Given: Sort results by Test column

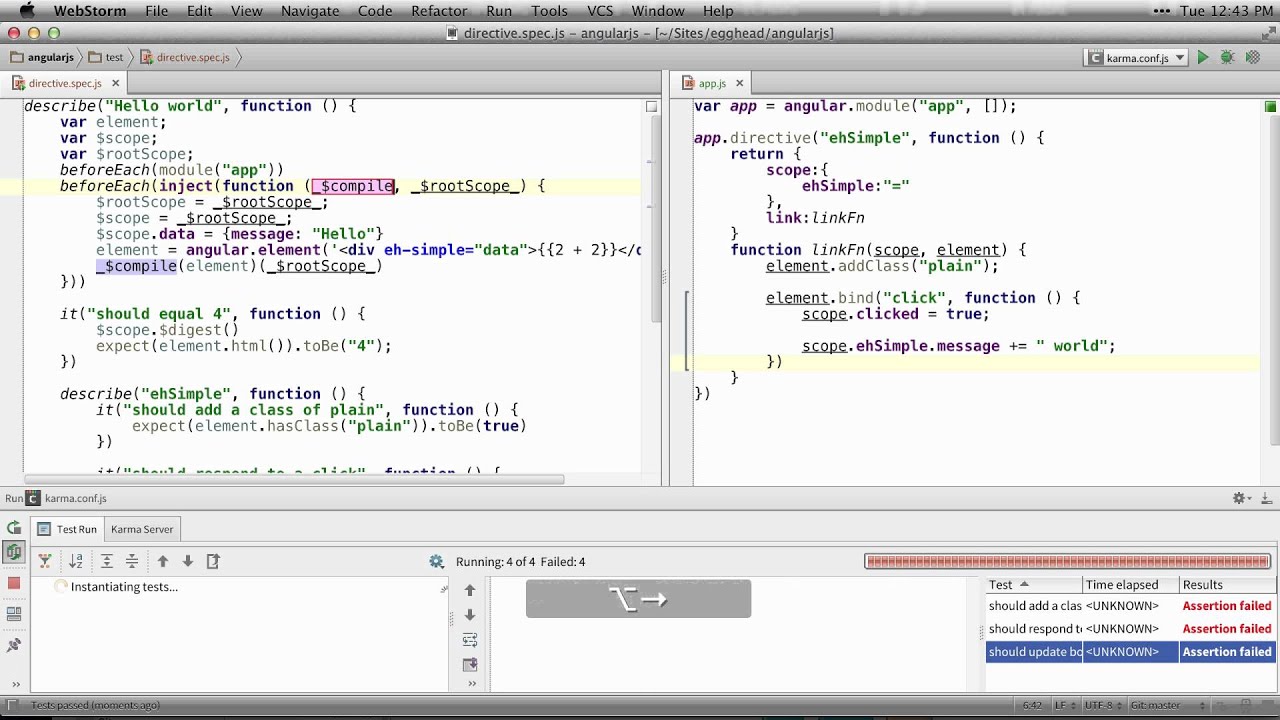Looking at the screenshot, I should 1034,585.
